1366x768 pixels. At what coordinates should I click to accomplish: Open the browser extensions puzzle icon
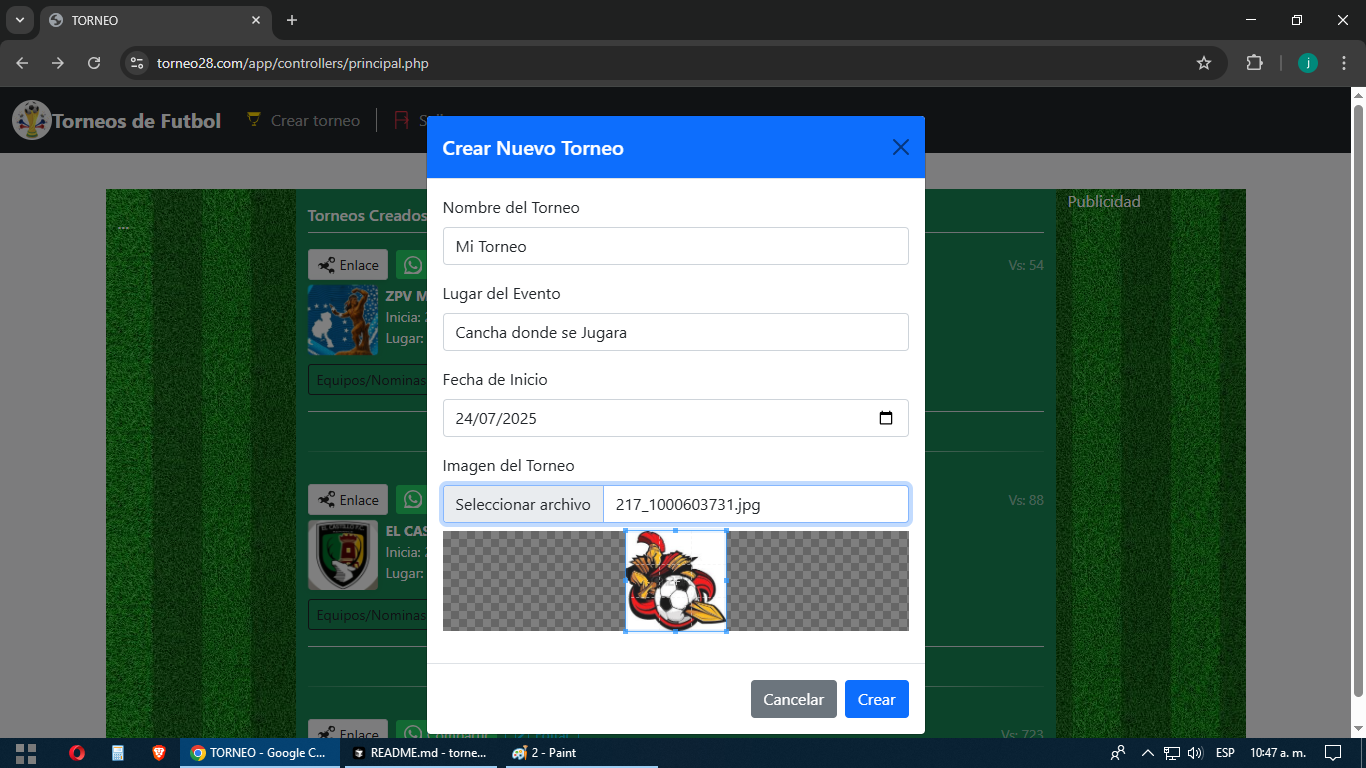click(1254, 62)
